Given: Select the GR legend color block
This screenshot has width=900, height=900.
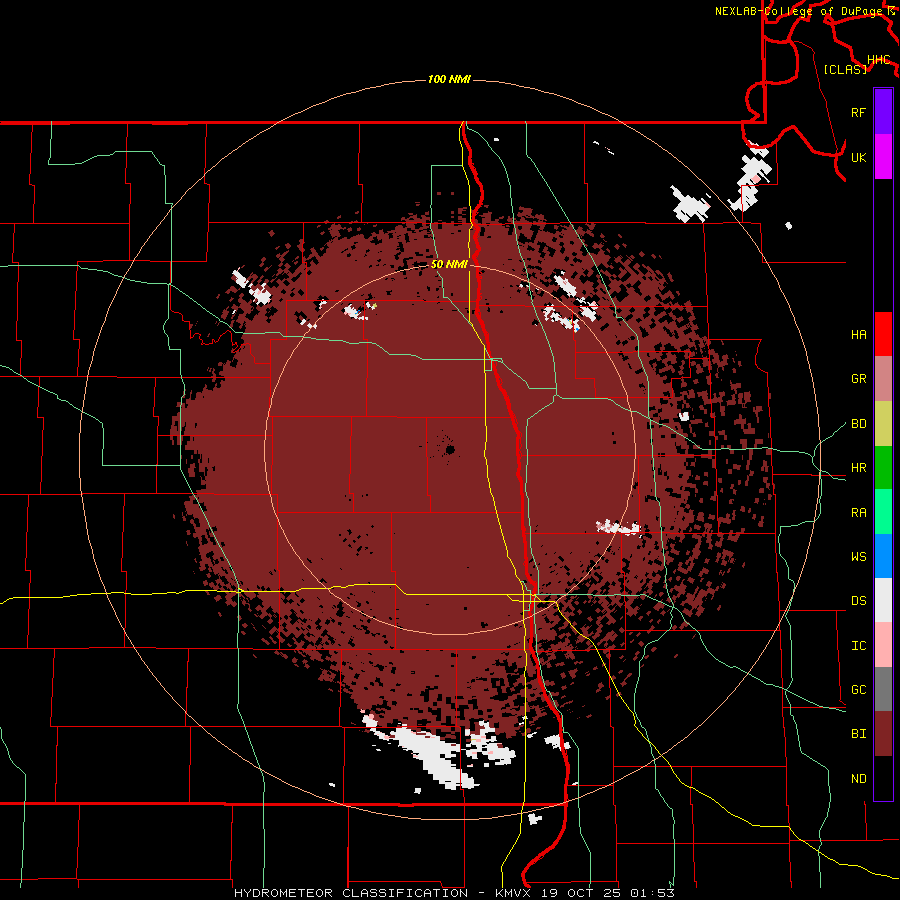Looking at the screenshot, I should point(883,379).
